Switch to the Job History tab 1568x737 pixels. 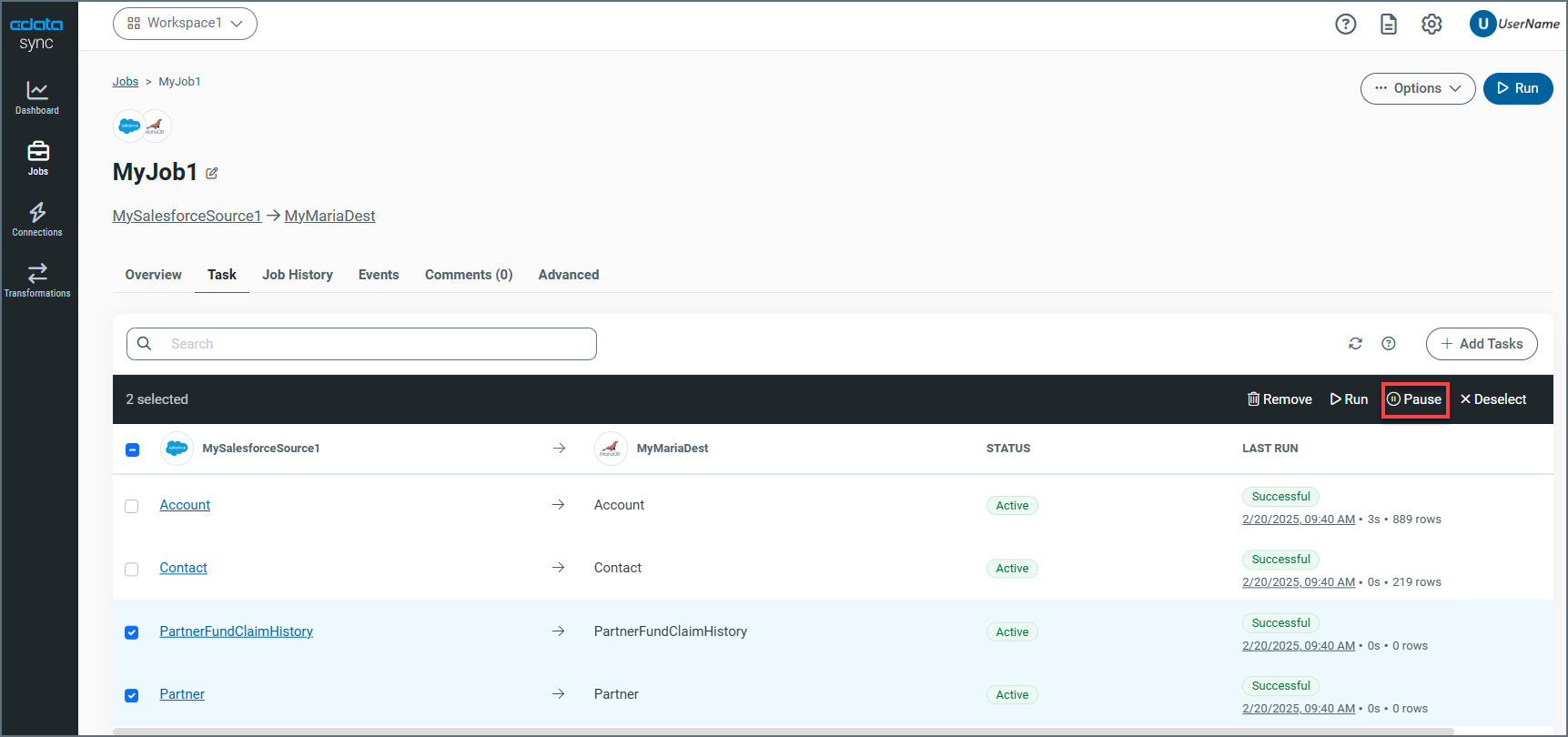click(x=297, y=275)
